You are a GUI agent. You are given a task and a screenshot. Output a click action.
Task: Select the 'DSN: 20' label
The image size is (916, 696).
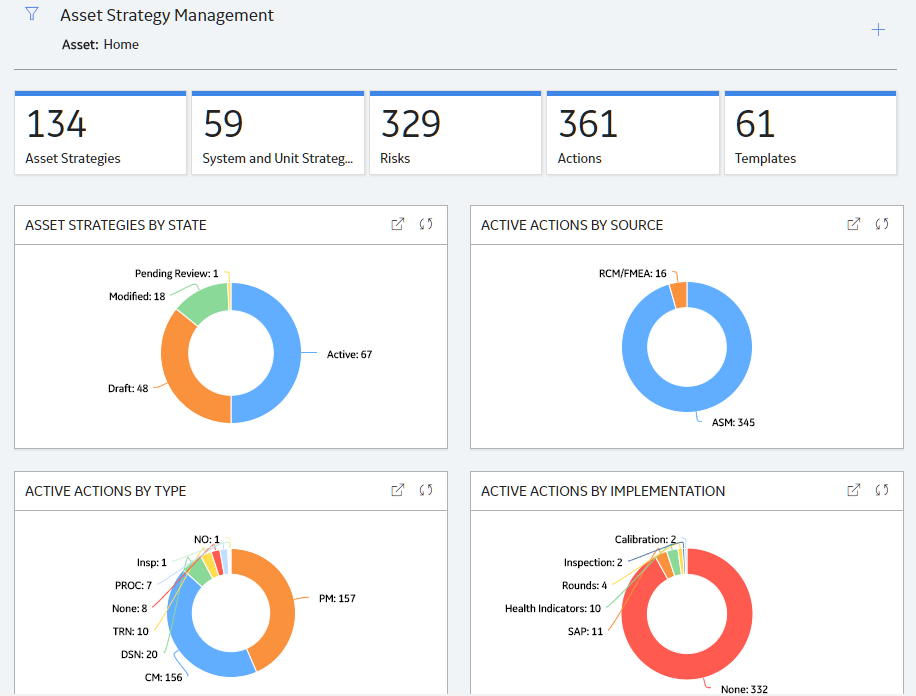[139, 654]
